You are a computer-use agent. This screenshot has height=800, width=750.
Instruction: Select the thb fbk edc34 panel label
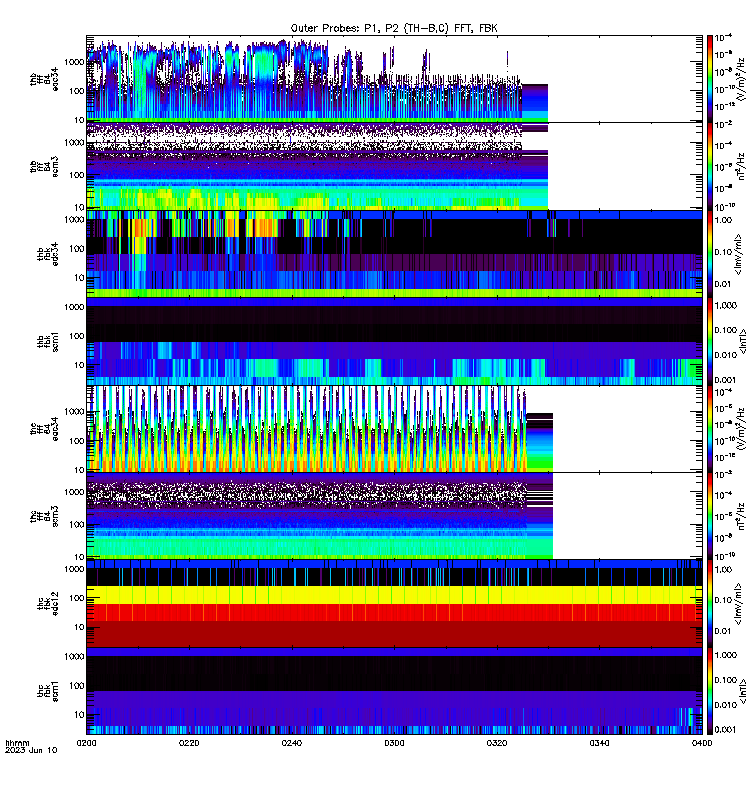point(47,254)
